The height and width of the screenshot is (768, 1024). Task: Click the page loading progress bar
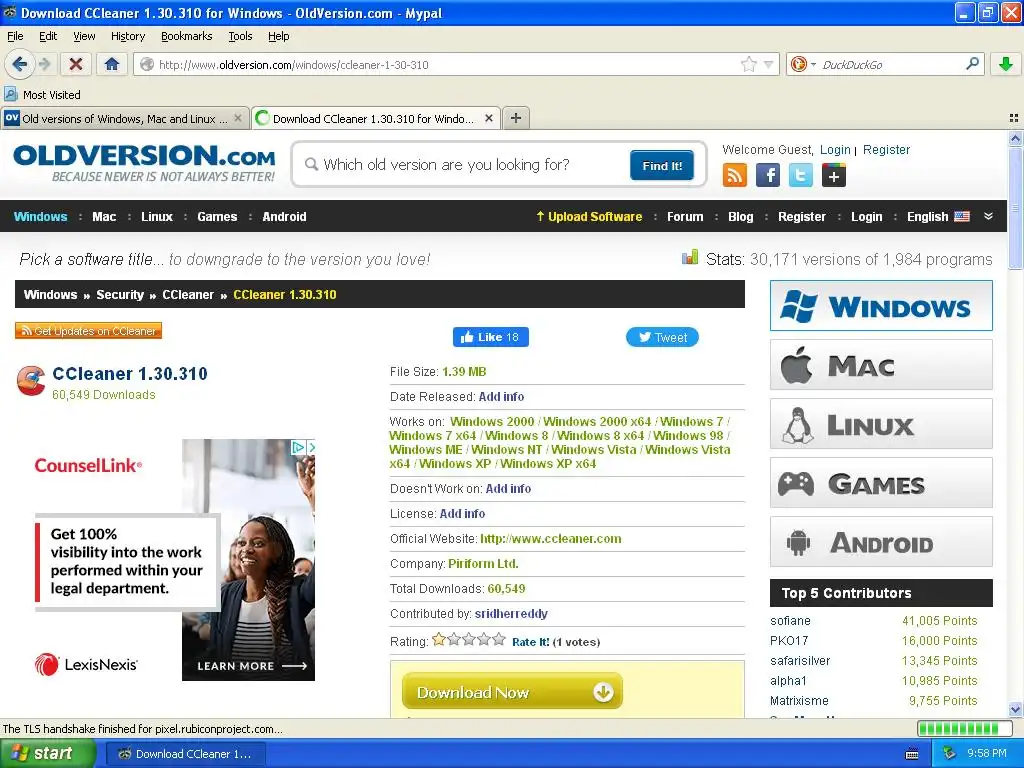(967, 728)
